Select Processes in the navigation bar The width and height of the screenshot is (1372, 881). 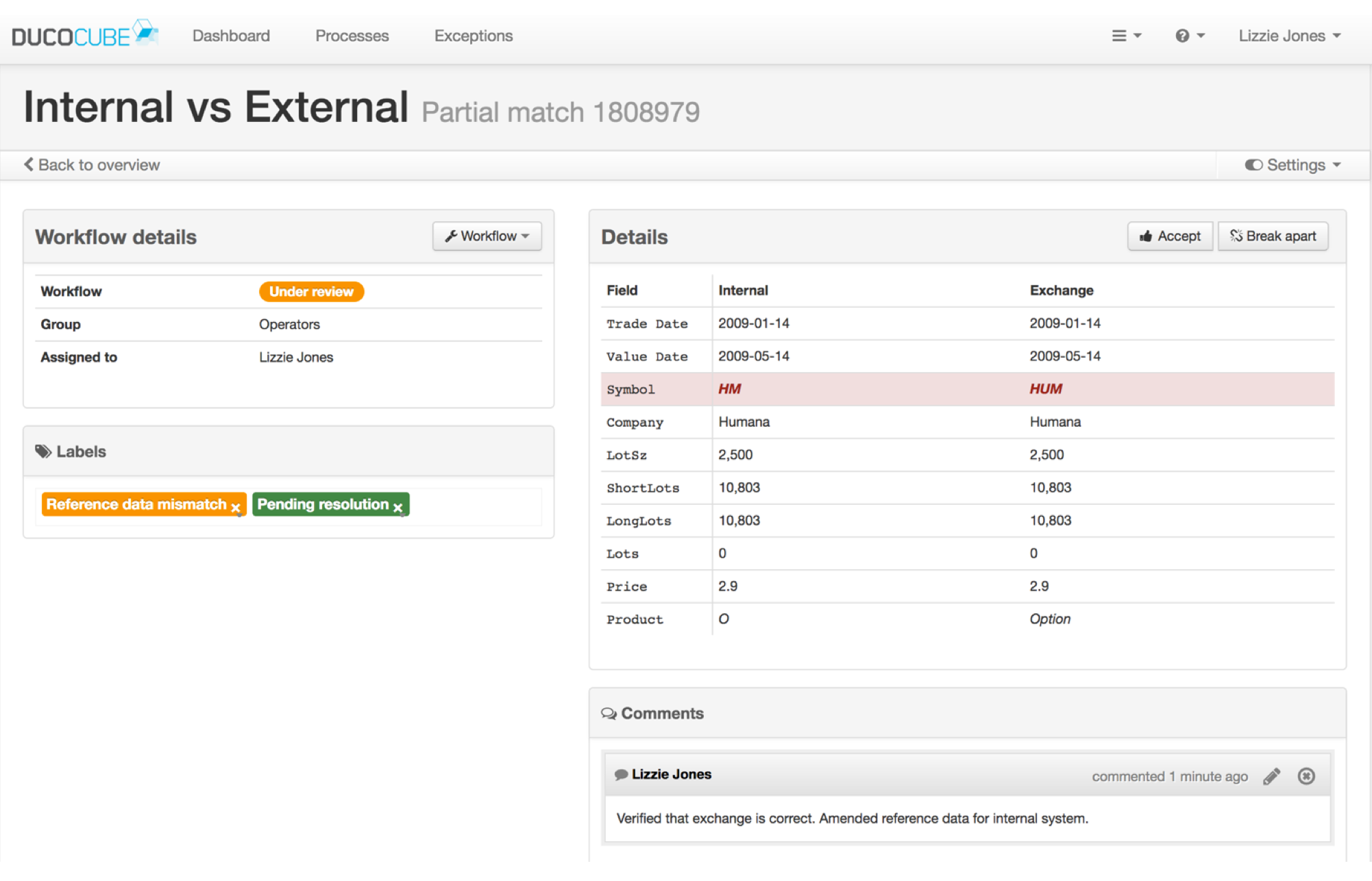[352, 35]
